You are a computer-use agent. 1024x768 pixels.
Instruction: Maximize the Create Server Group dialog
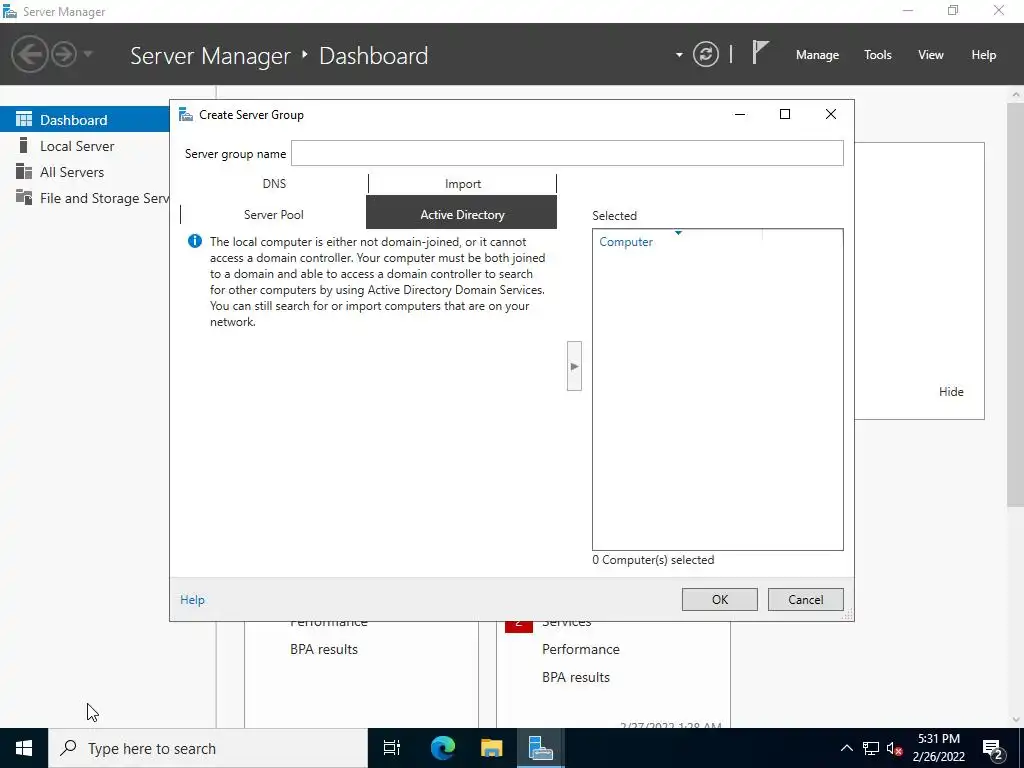coord(785,114)
